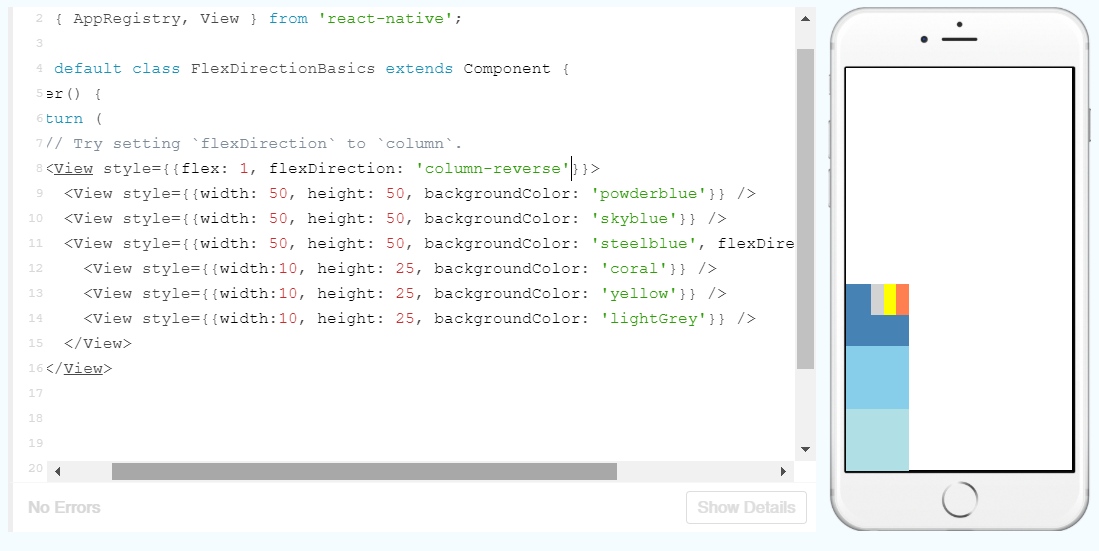Click the No Errors status text
The height and width of the screenshot is (551, 1099).
coord(64,507)
